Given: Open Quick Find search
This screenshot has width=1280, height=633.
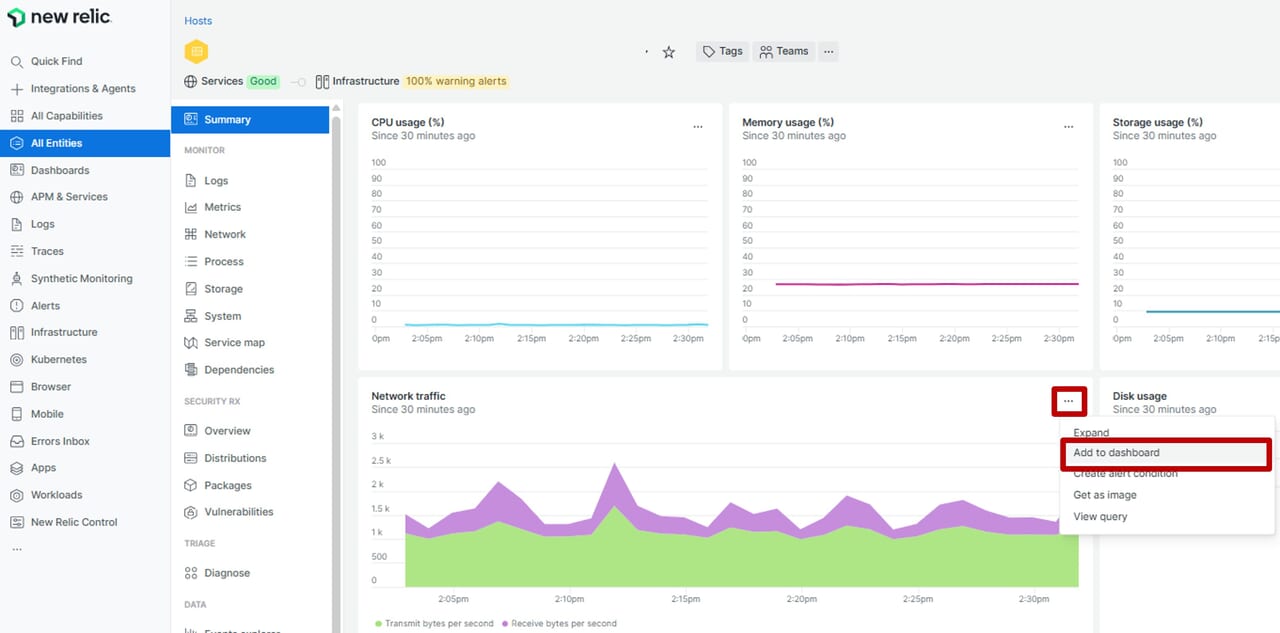Looking at the screenshot, I should pos(56,62).
